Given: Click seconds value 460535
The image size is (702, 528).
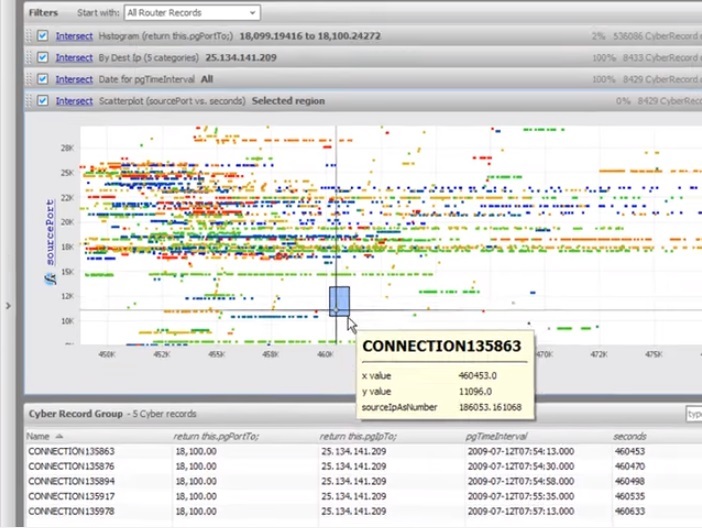Looking at the screenshot, I should point(630,496).
